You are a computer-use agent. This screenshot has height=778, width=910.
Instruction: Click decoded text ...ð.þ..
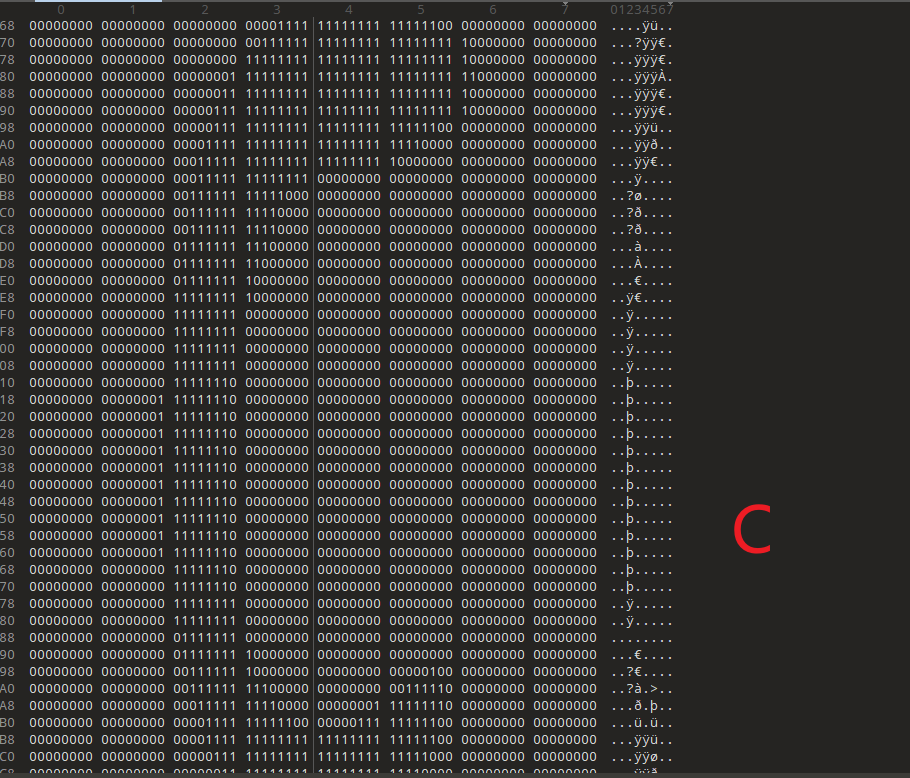coord(642,706)
